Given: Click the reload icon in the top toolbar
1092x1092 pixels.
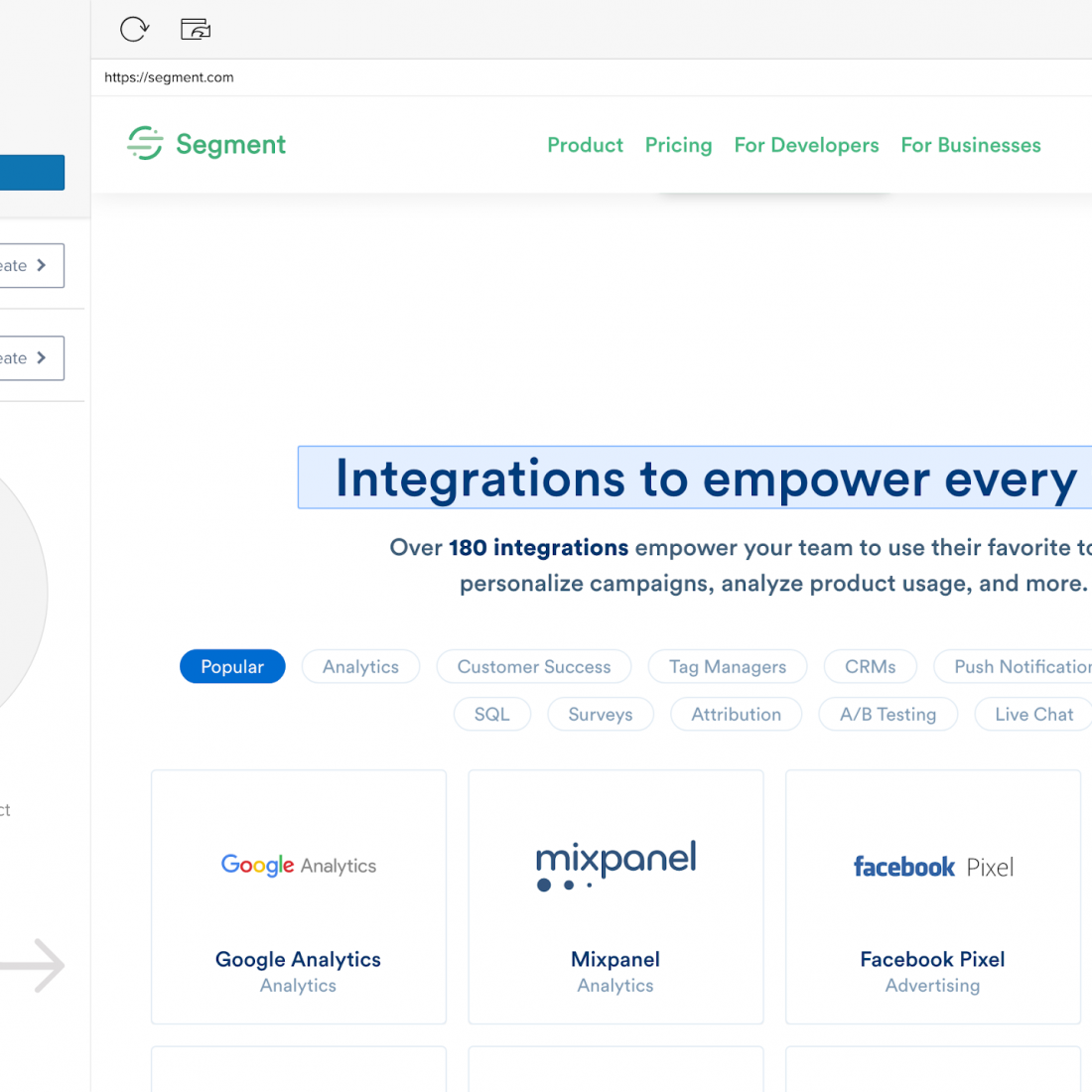Looking at the screenshot, I should tap(134, 29).
